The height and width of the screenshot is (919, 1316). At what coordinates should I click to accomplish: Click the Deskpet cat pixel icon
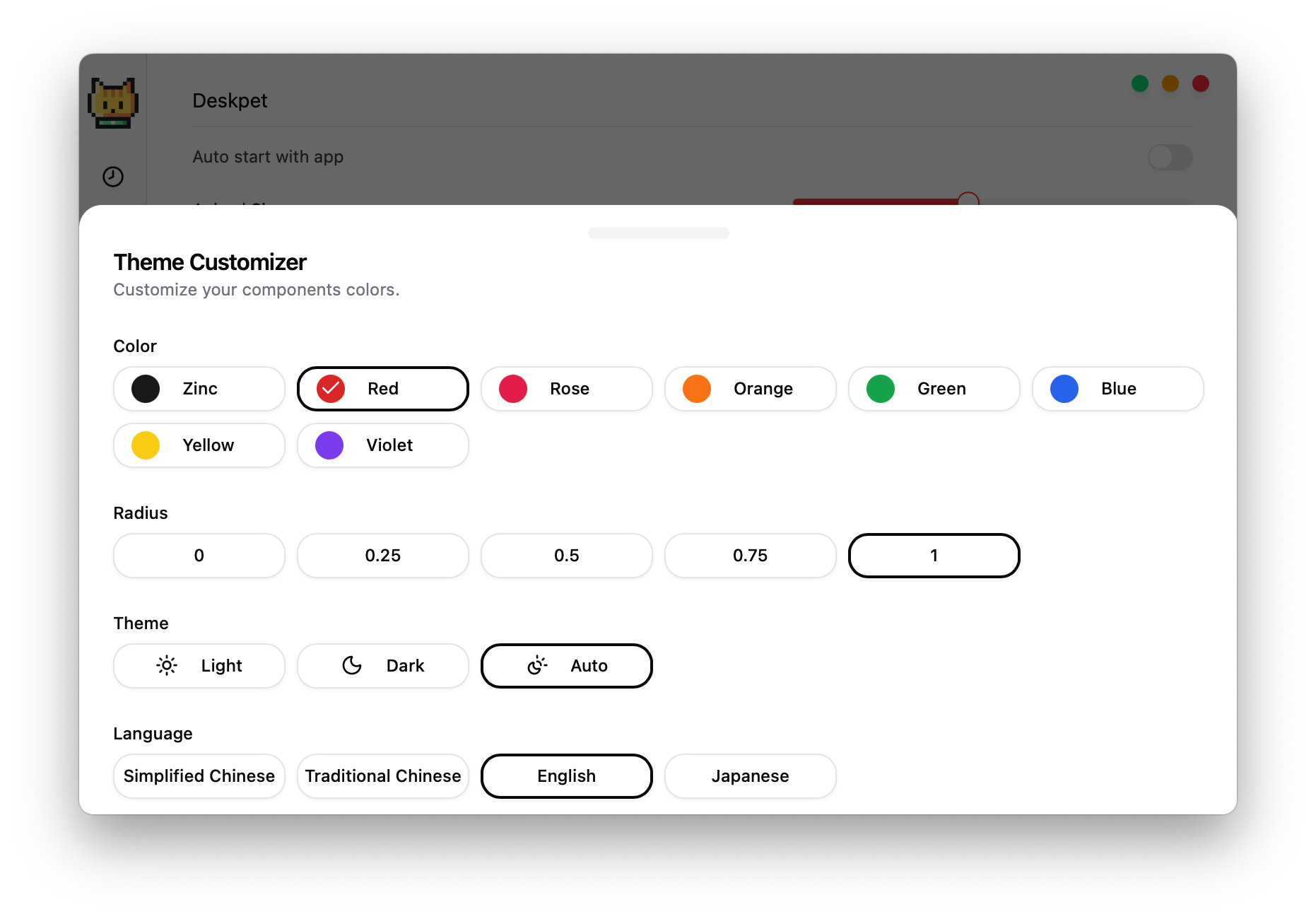click(x=113, y=103)
